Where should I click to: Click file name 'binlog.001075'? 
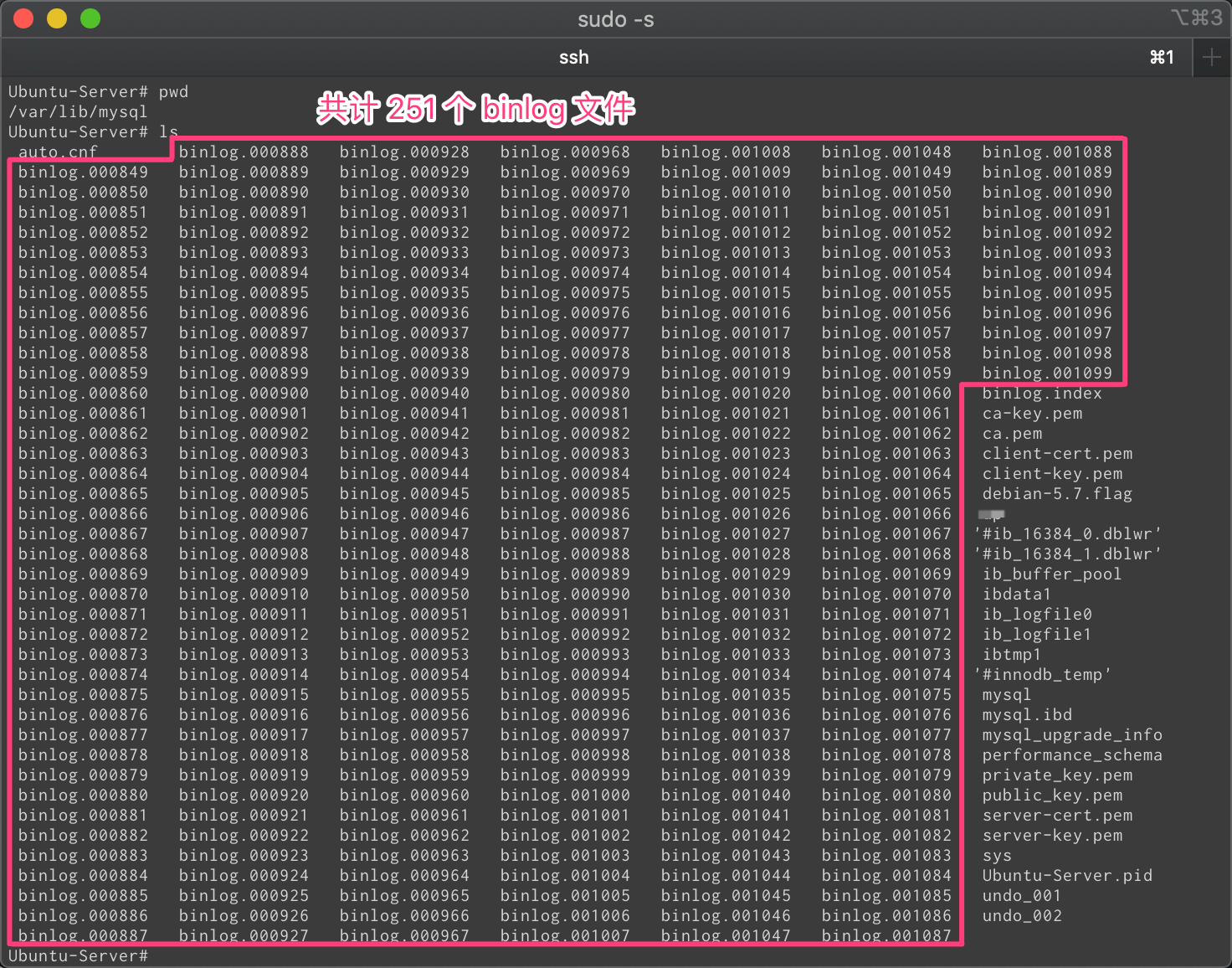click(886, 695)
